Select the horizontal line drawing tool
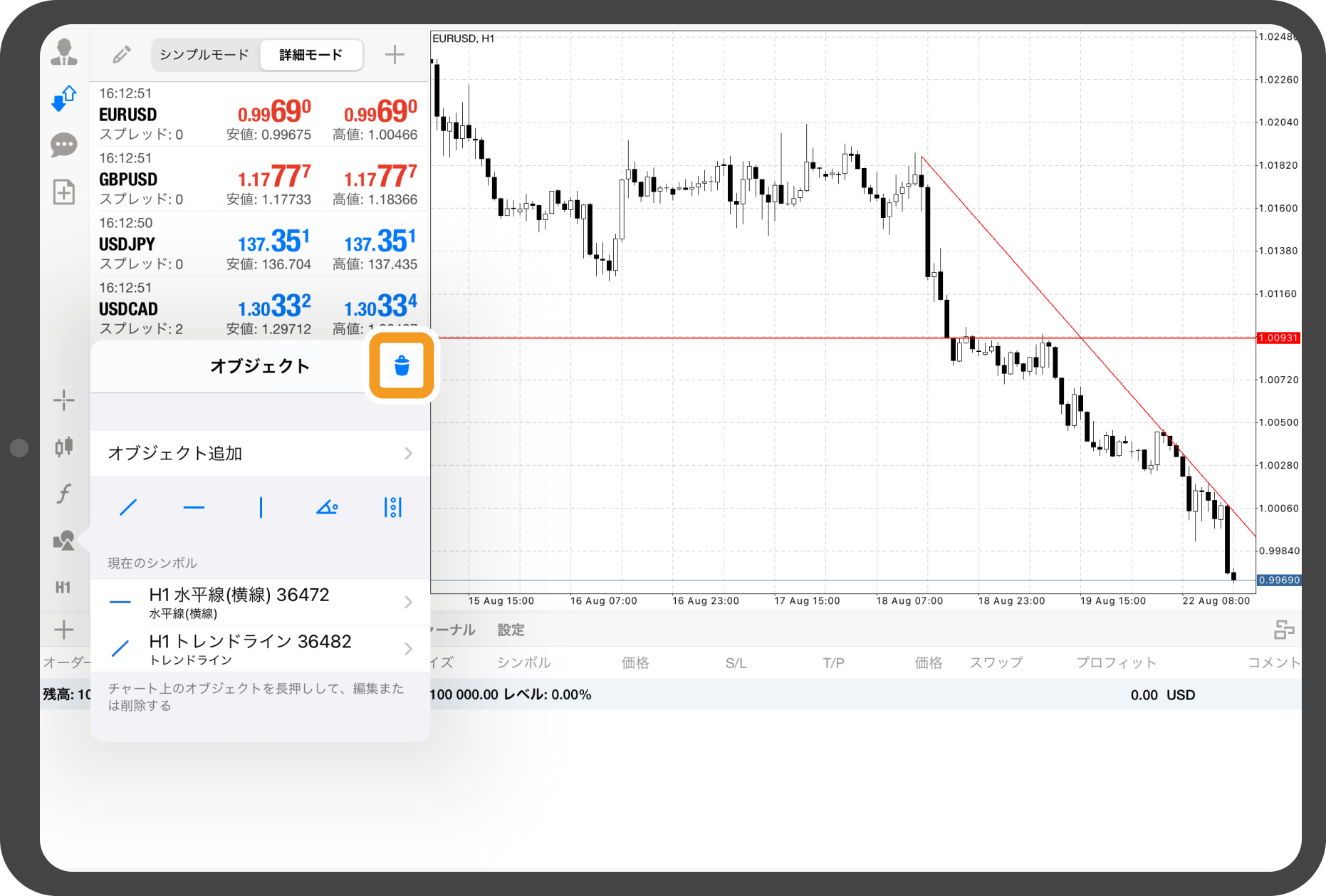Screen dimensions: 1326x896 [194, 508]
